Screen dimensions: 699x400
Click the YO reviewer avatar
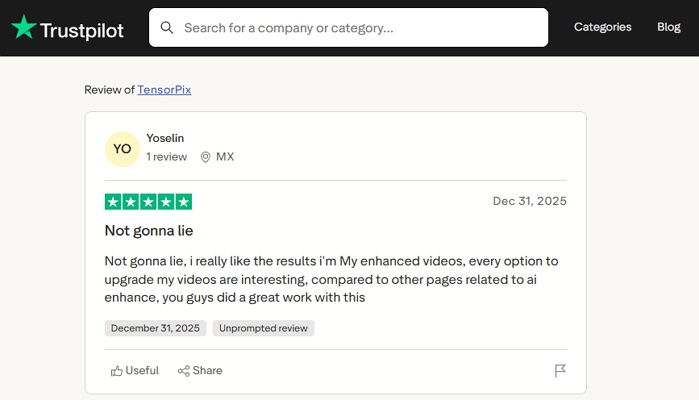[x=122, y=149]
